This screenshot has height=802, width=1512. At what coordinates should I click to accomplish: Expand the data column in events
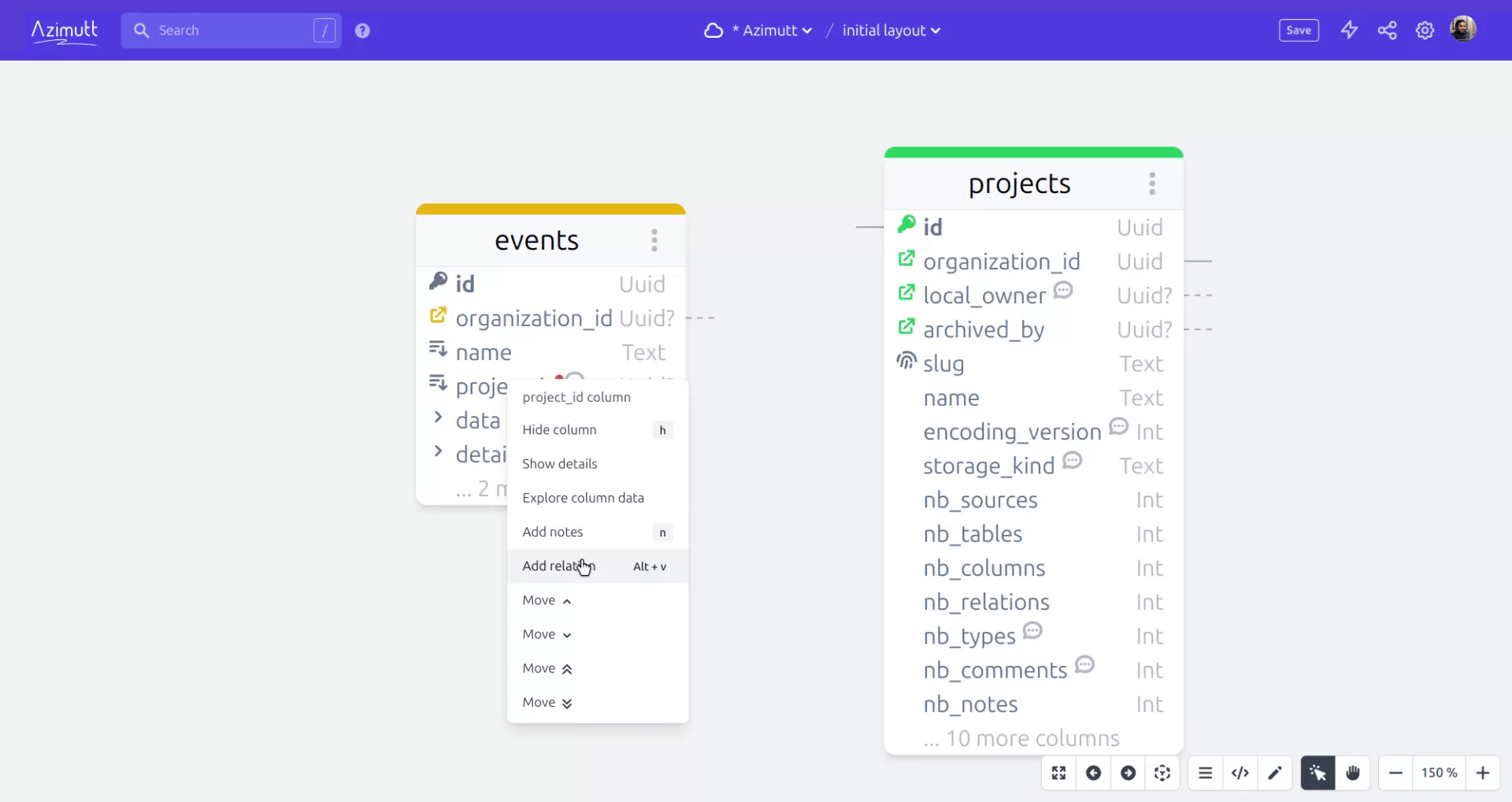(439, 418)
